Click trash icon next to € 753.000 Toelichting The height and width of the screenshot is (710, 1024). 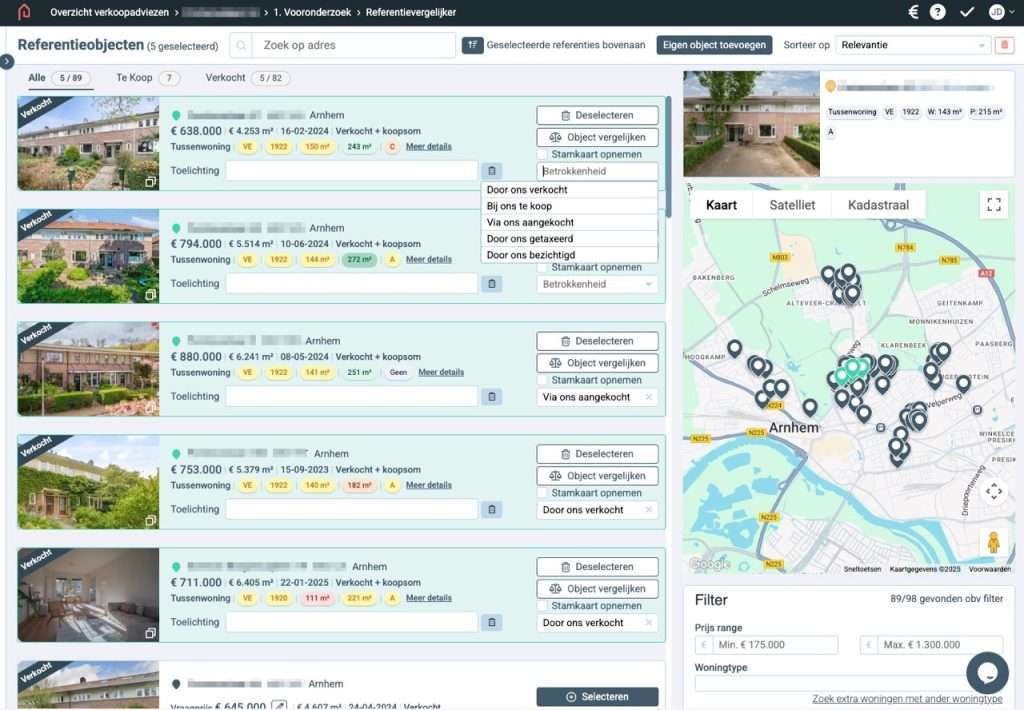(x=492, y=509)
